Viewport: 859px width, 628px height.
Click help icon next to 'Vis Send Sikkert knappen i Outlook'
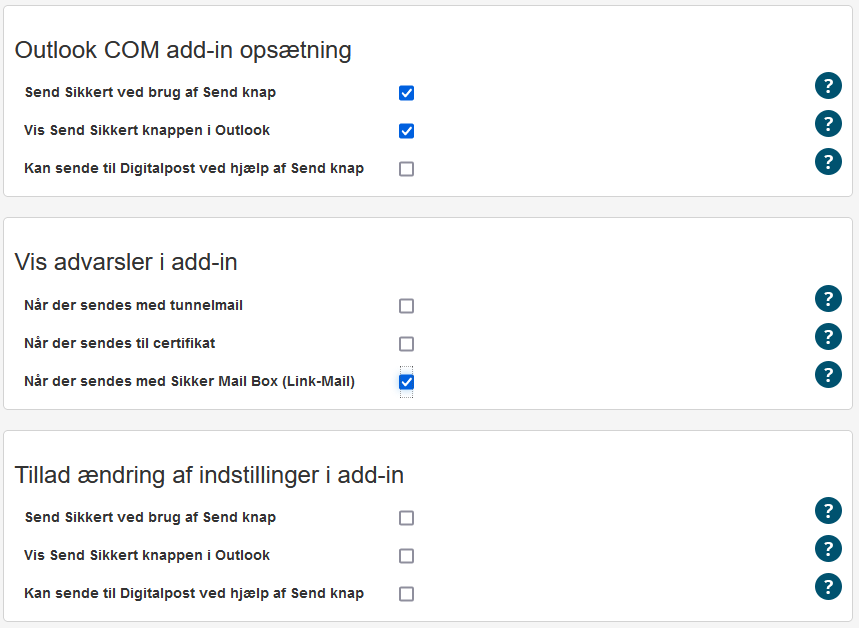(828, 124)
